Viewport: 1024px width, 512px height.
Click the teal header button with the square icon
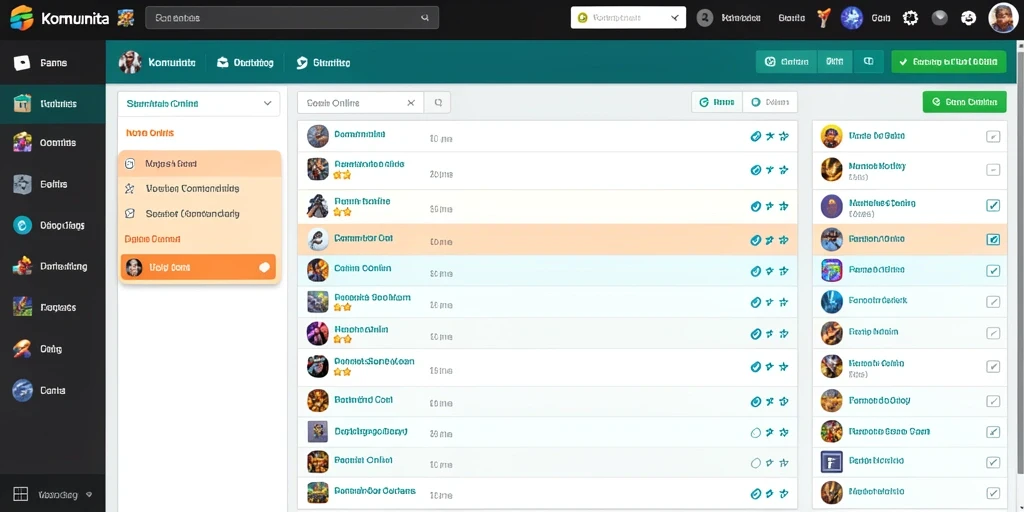pos(868,62)
